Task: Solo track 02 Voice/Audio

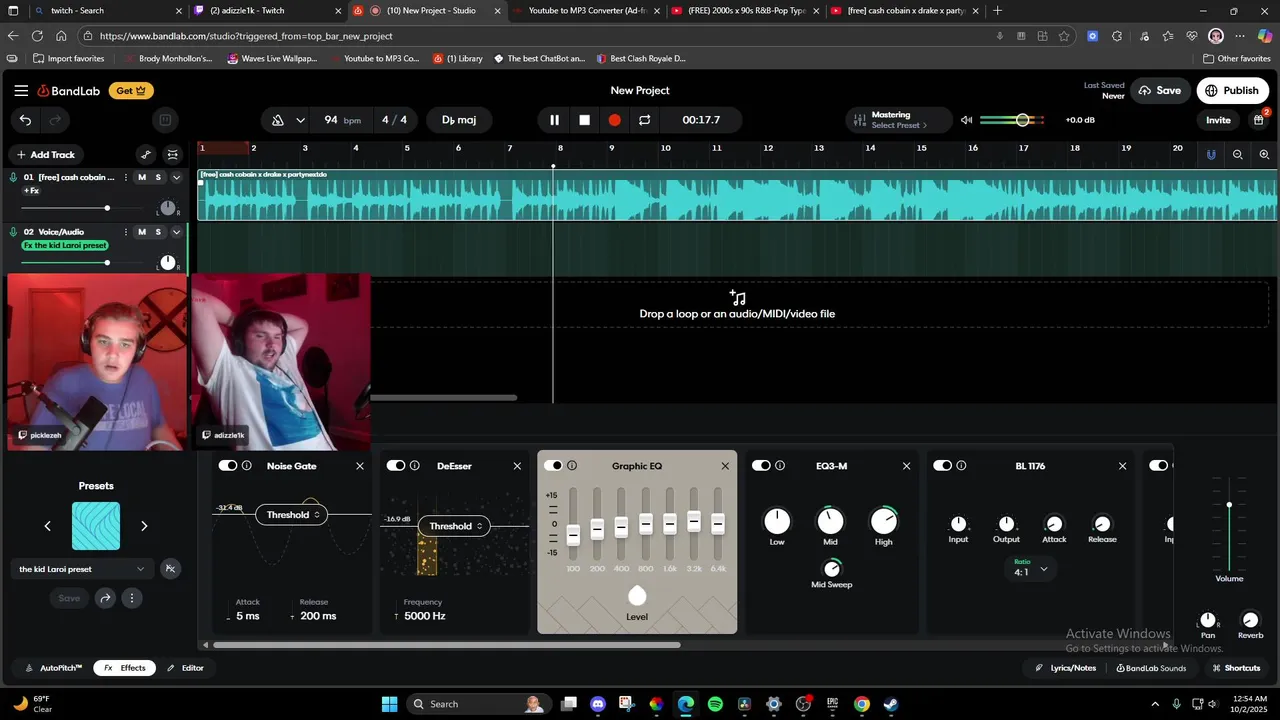Action: [158, 232]
